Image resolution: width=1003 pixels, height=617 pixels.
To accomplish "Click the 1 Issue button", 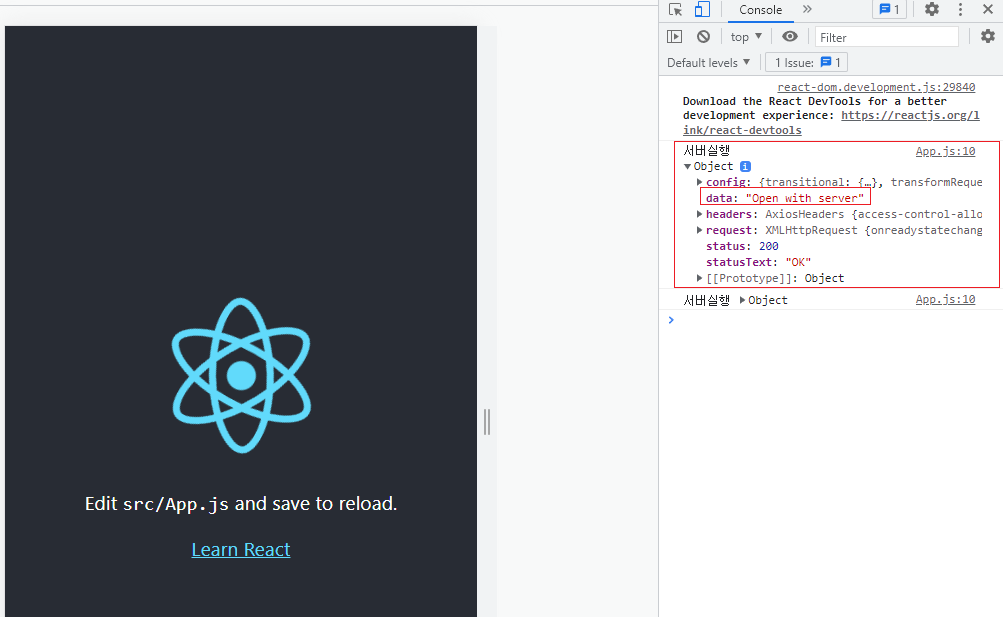I will click(807, 63).
